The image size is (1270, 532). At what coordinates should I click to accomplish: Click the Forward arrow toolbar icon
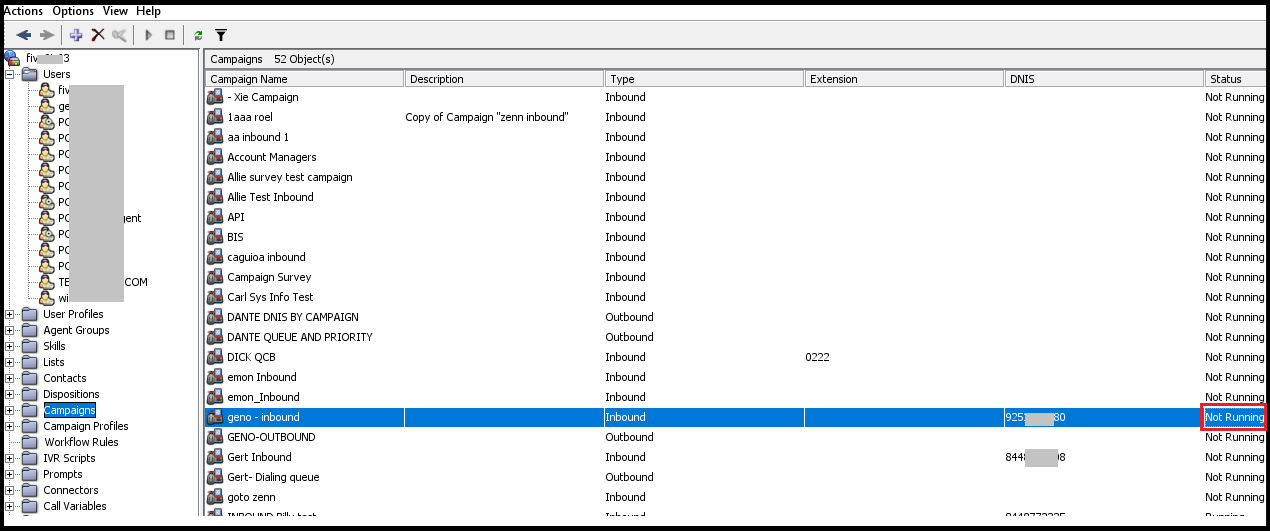47,35
